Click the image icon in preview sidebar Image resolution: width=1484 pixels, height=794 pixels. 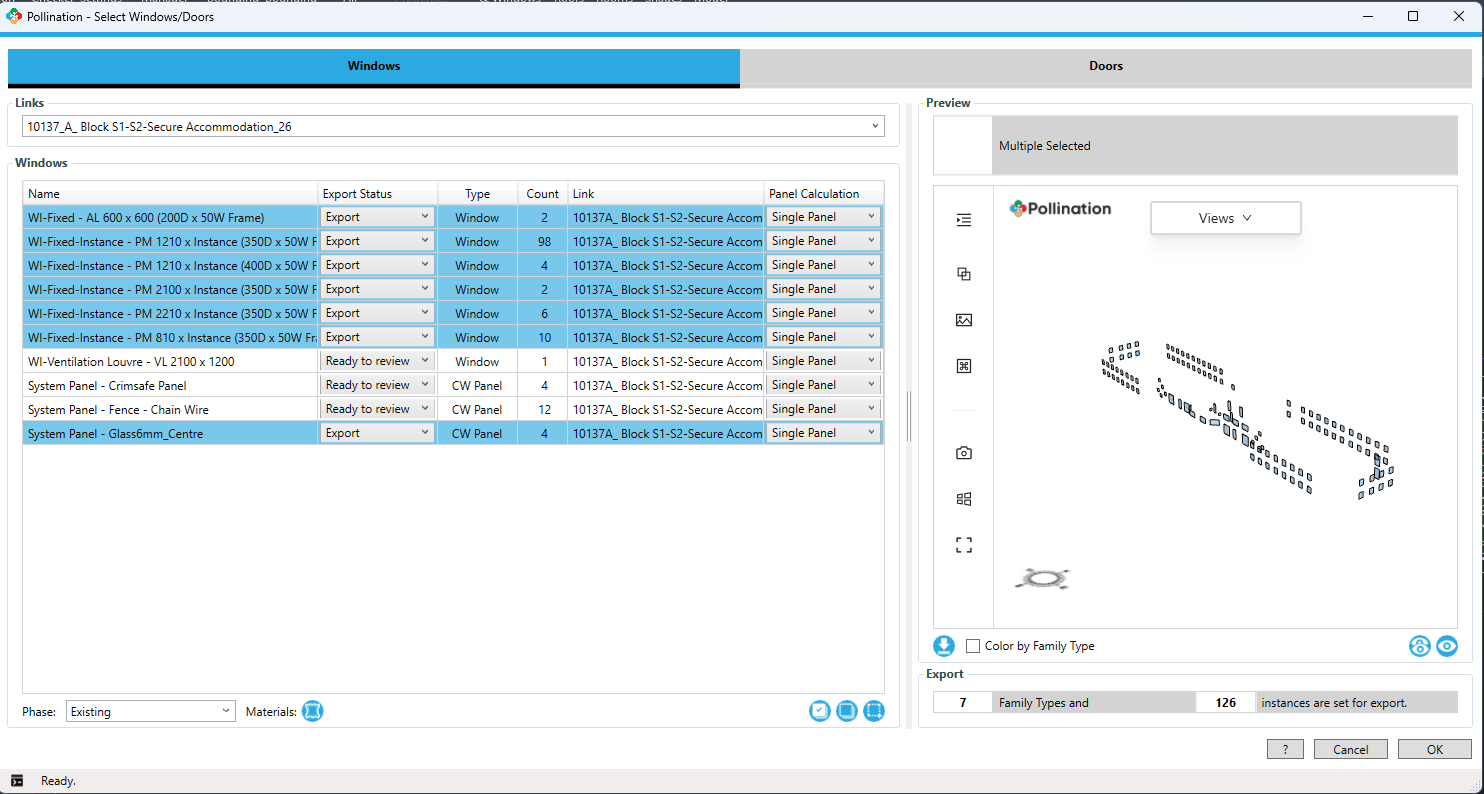tap(964, 320)
